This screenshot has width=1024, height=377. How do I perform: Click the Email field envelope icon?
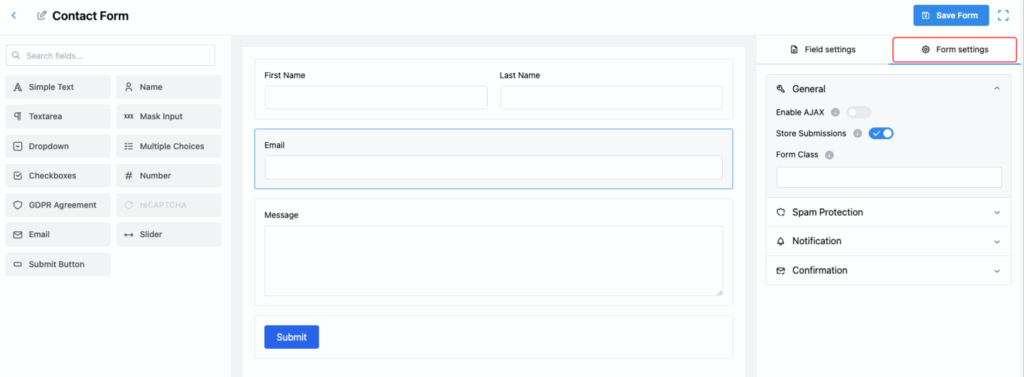18,235
